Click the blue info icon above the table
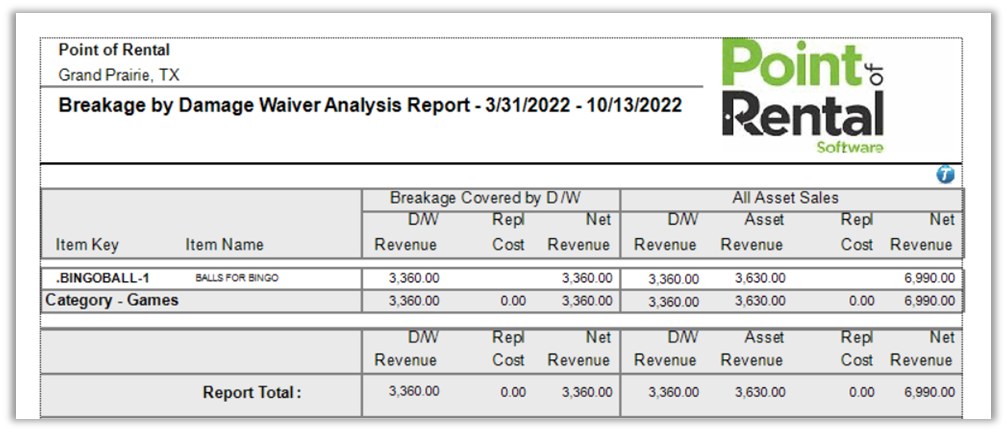Viewport: 1007px width, 432px height. pyautogui.click(x=945, y=175)
